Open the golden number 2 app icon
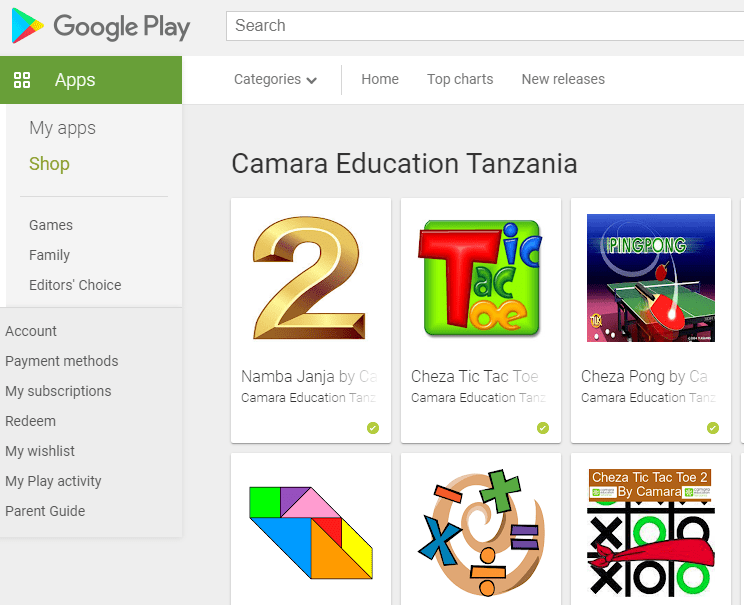The width and height of the screenshot is (744, 605). coord(309,278)
